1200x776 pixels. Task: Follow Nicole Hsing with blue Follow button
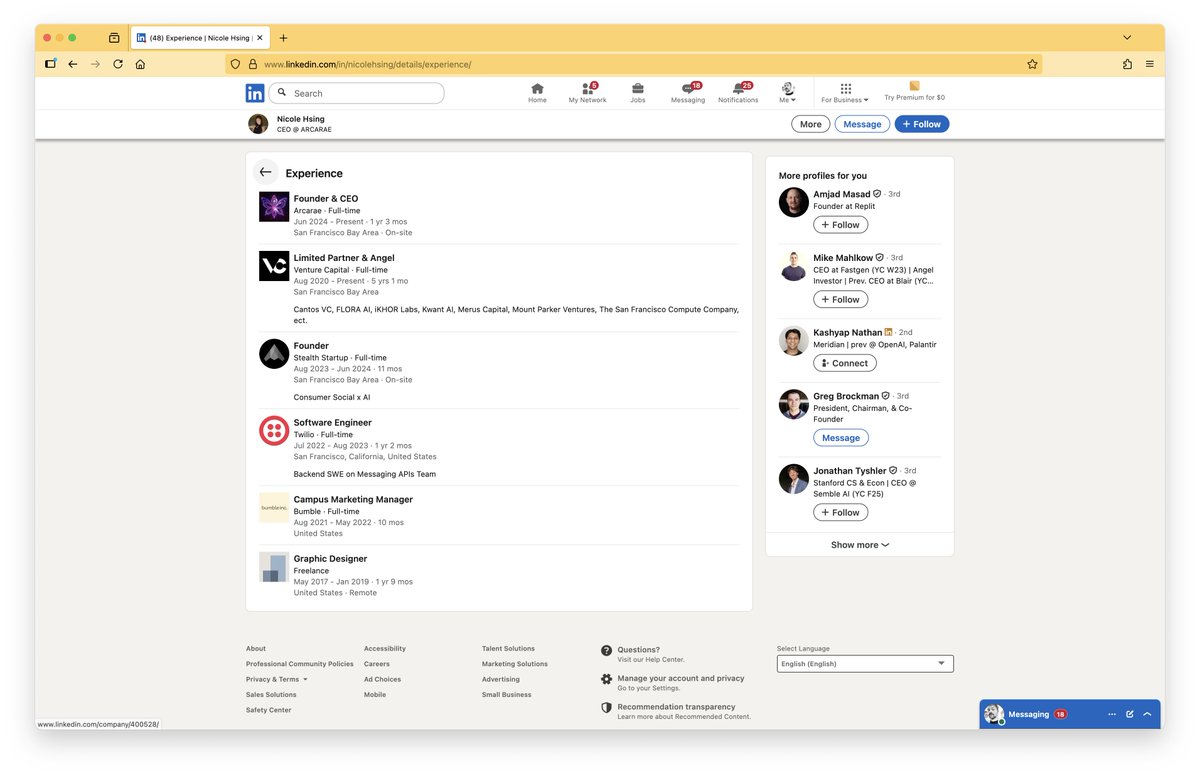click(x=922, y=124)
